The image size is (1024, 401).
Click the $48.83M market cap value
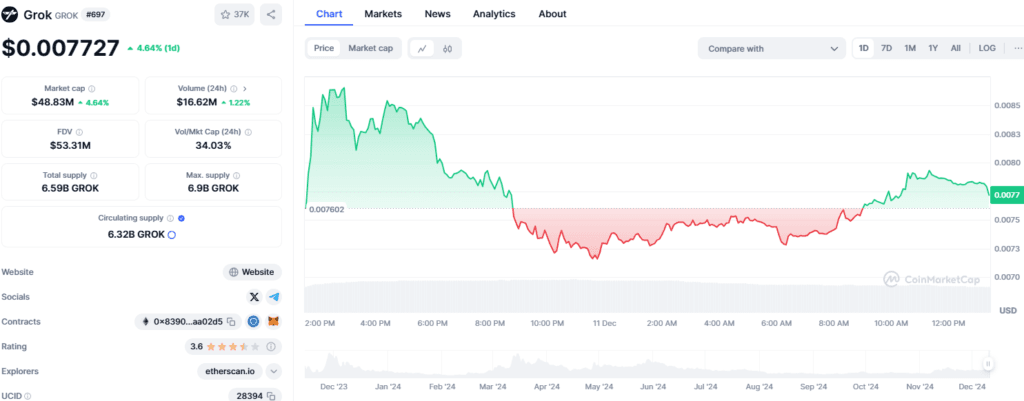[52, 102]
